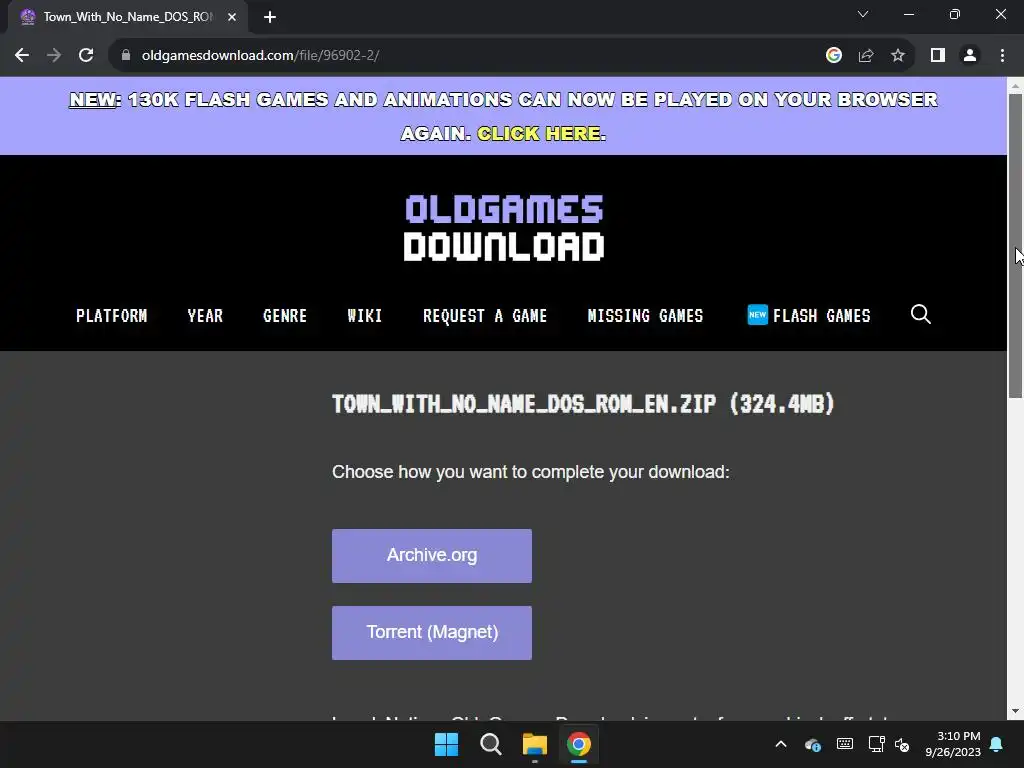The image size is (1024, 768).
Task: Select the Town_With_No_Name_DOS_ROM tab
Action: 127,17
